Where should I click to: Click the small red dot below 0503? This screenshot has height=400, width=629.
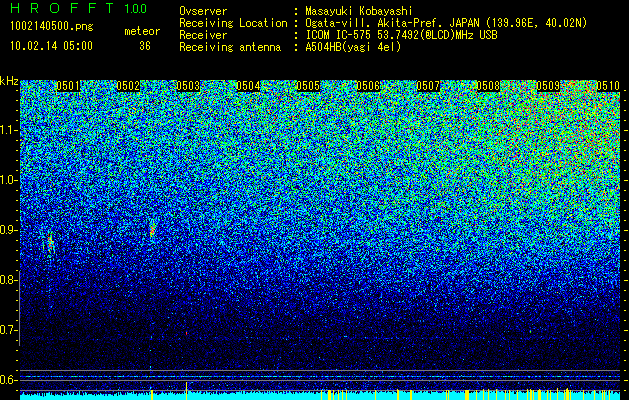(x=187, y=333)
